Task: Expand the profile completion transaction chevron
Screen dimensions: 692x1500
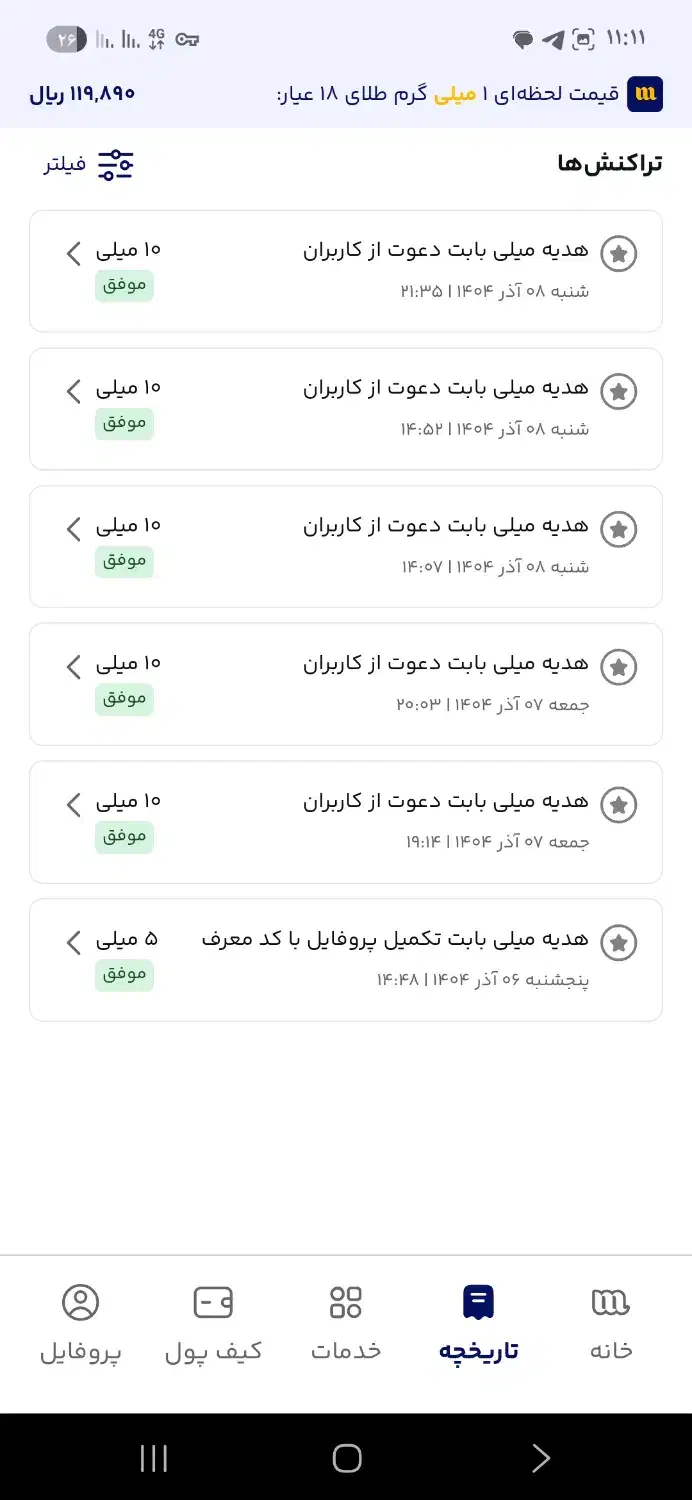Action: (x=73, y=942)
